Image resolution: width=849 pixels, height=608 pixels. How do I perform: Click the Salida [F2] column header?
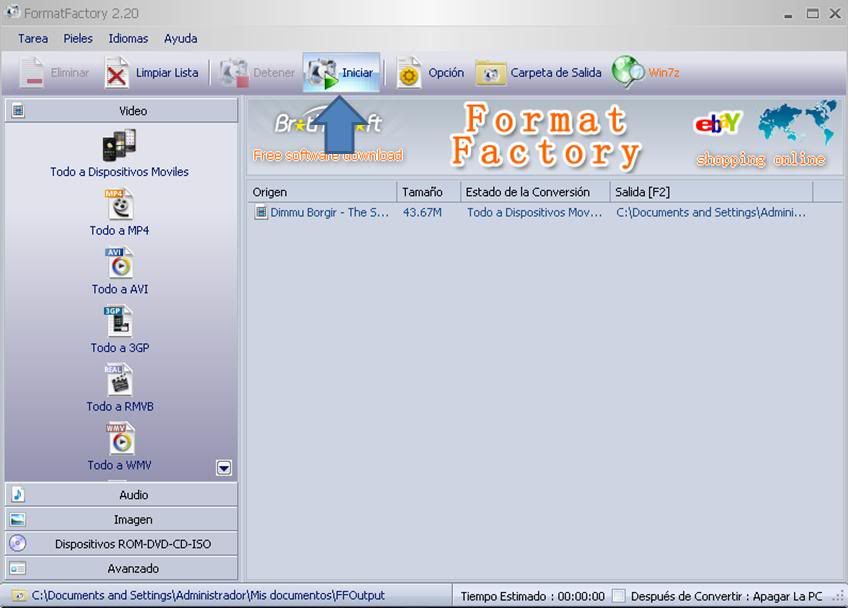pyautogui.click(x=711, y=192)
